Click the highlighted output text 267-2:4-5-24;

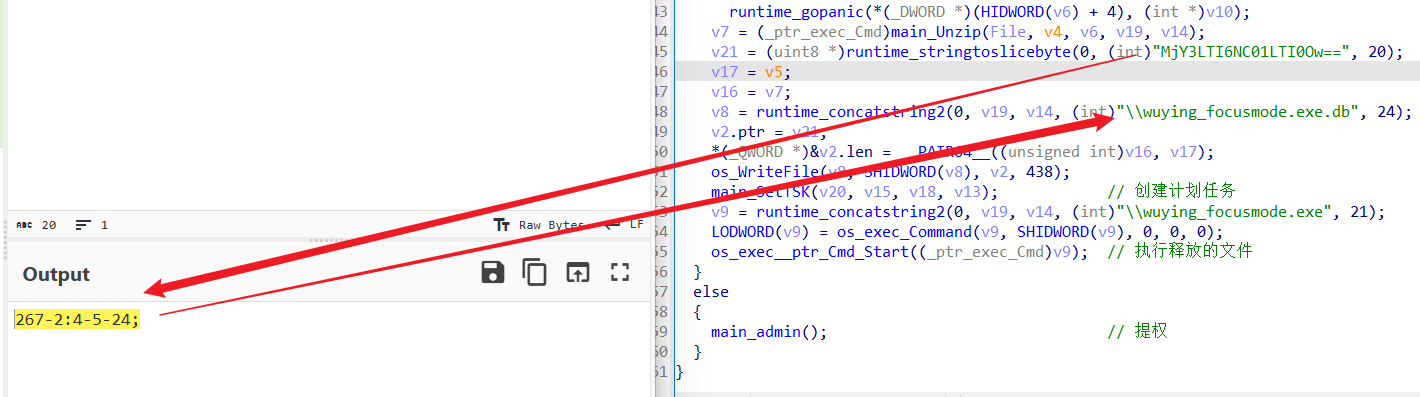[77, 320]
